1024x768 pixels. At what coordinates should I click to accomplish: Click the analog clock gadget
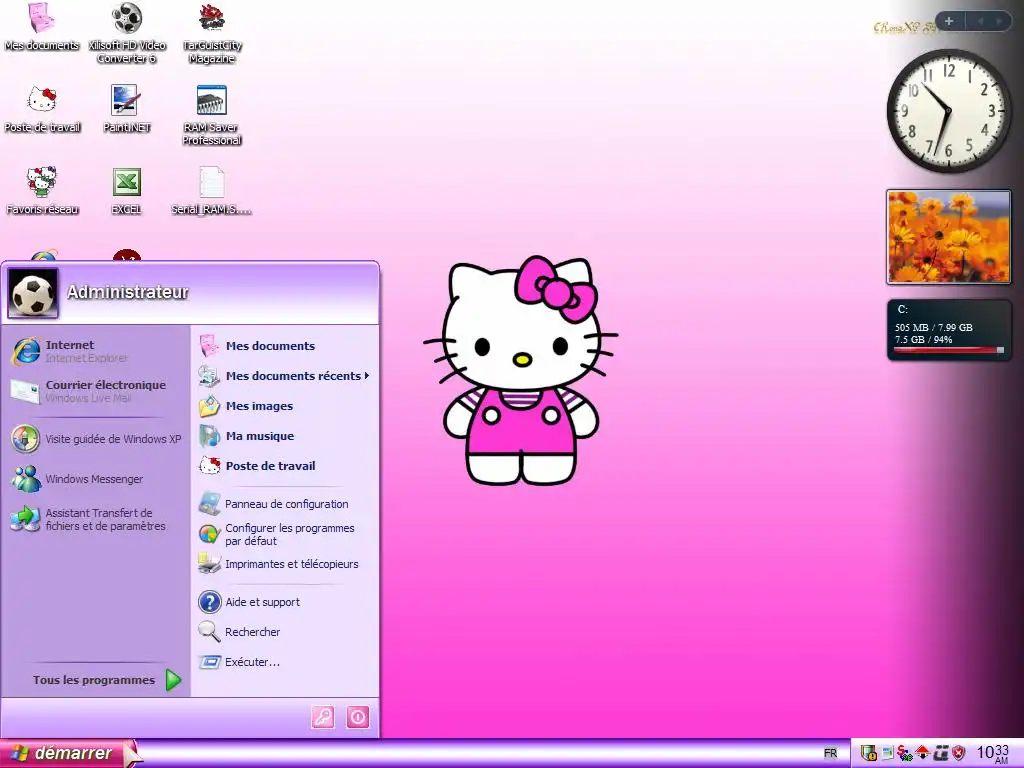tap(948, 111)
